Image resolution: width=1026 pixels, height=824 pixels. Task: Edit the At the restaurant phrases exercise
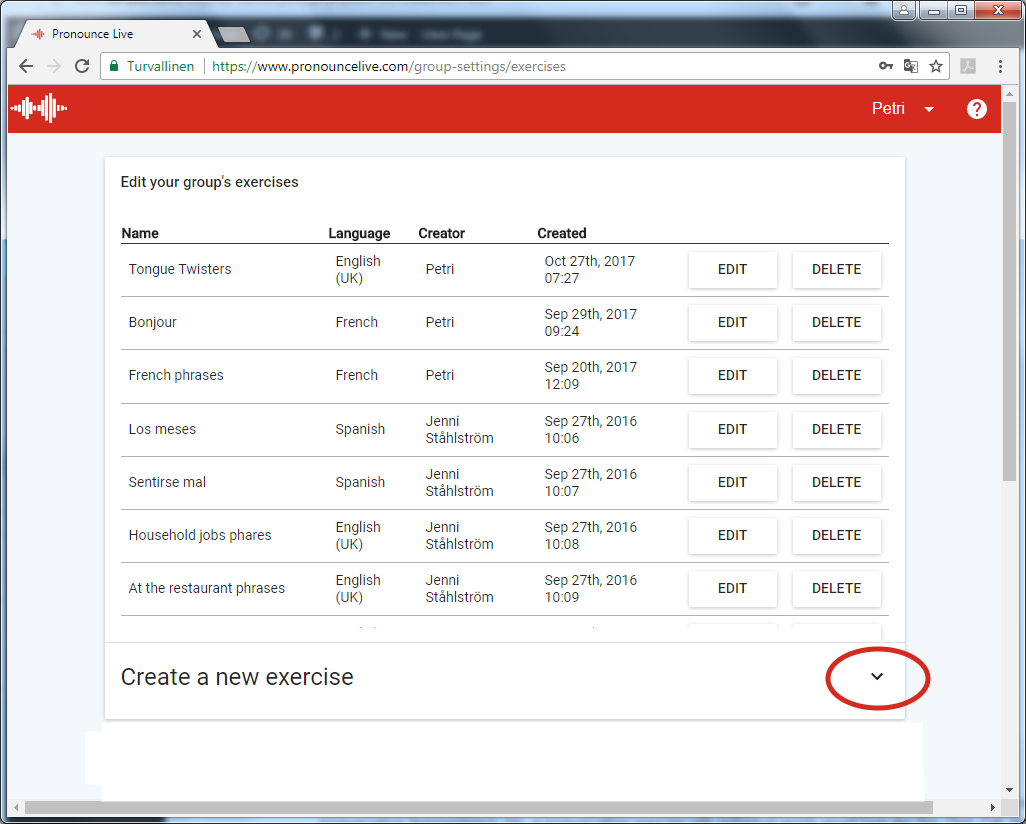[x=732, y=588]
